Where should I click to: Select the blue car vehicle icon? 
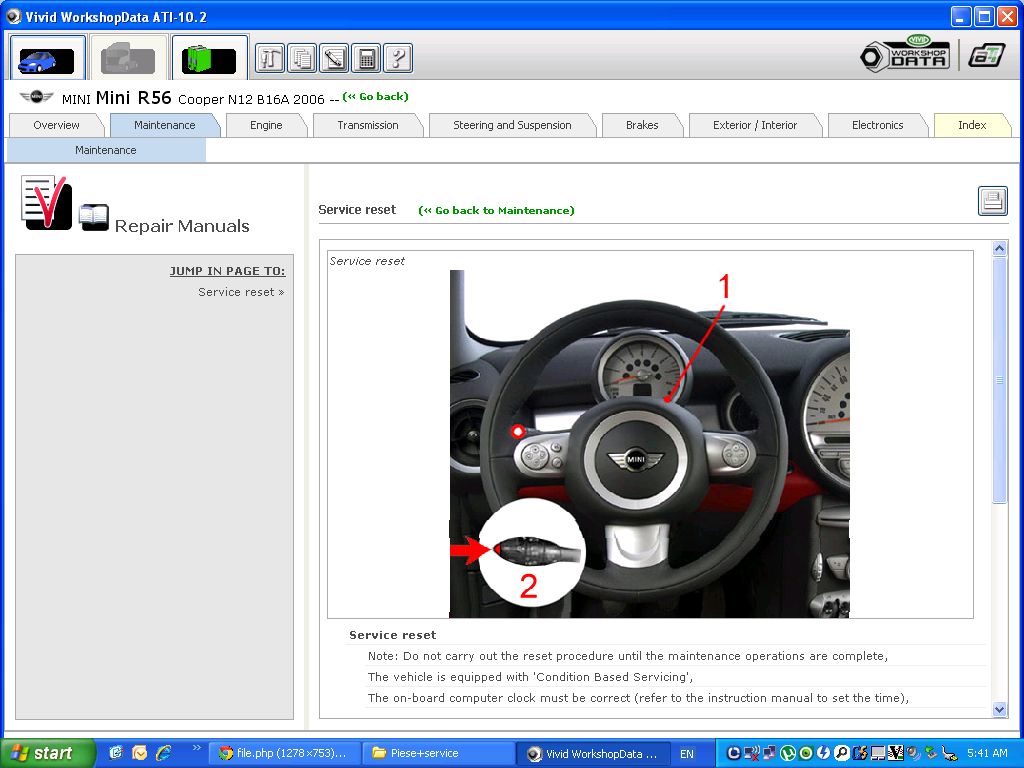[x=47, y=59]
